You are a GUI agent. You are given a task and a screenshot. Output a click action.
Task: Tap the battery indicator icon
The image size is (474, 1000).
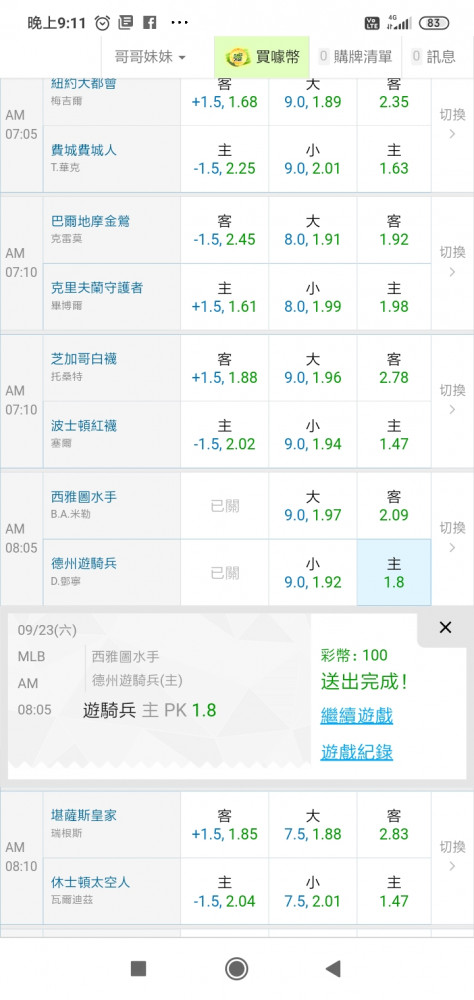pyautogui.click(x=434, y=23)
